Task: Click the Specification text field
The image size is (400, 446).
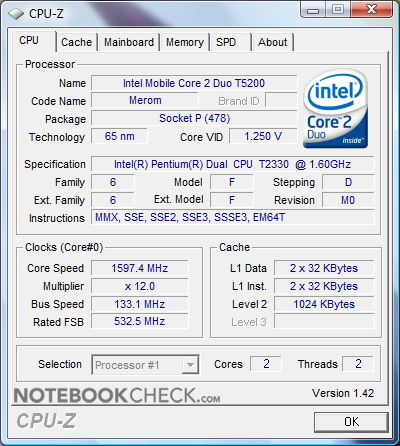Action: pos(233,164)
